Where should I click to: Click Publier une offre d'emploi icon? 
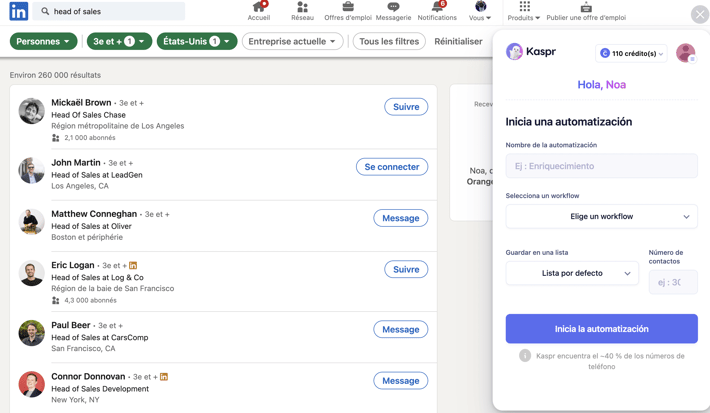pos(586,7)
